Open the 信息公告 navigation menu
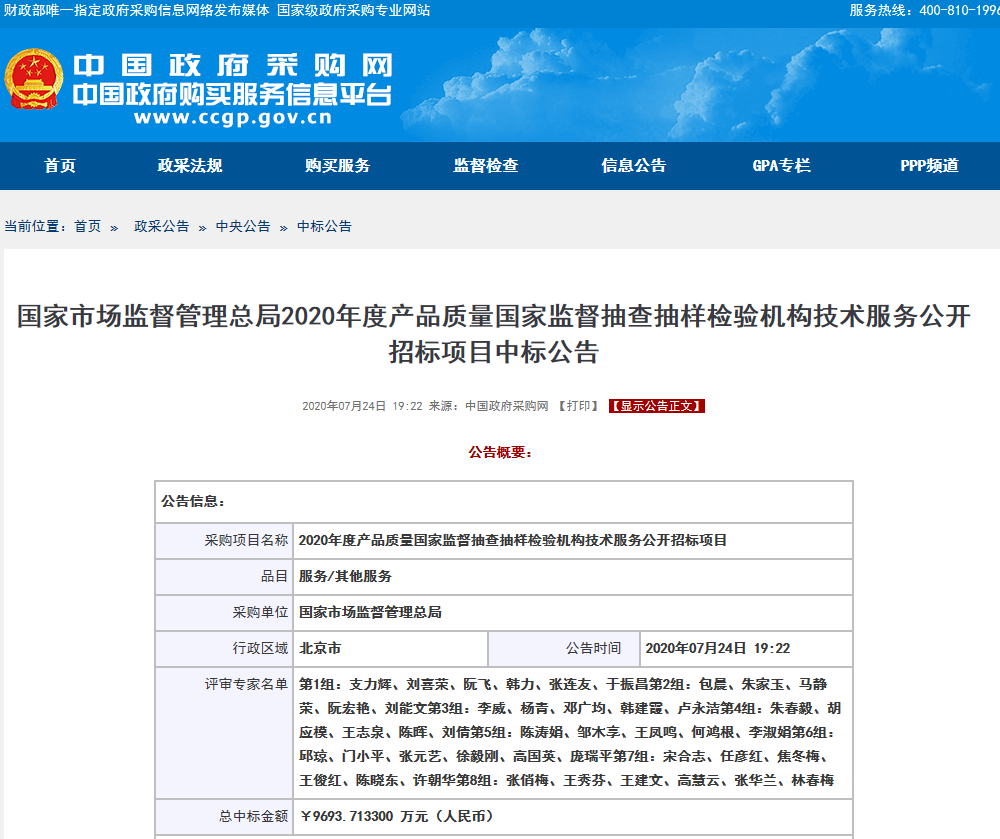Screen dimensions: 1000x839 point(634,166)
